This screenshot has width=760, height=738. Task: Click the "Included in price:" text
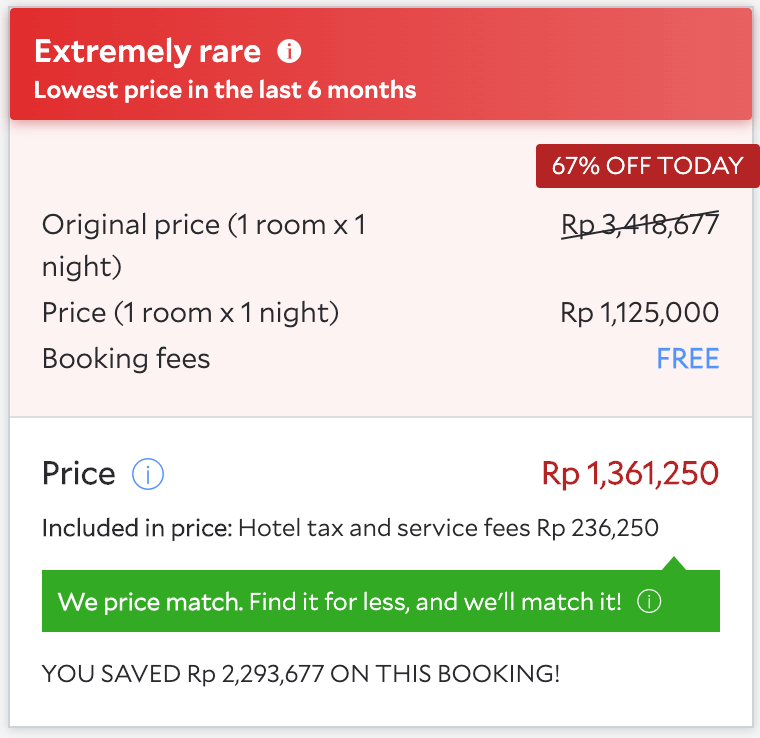pos(137,527)
